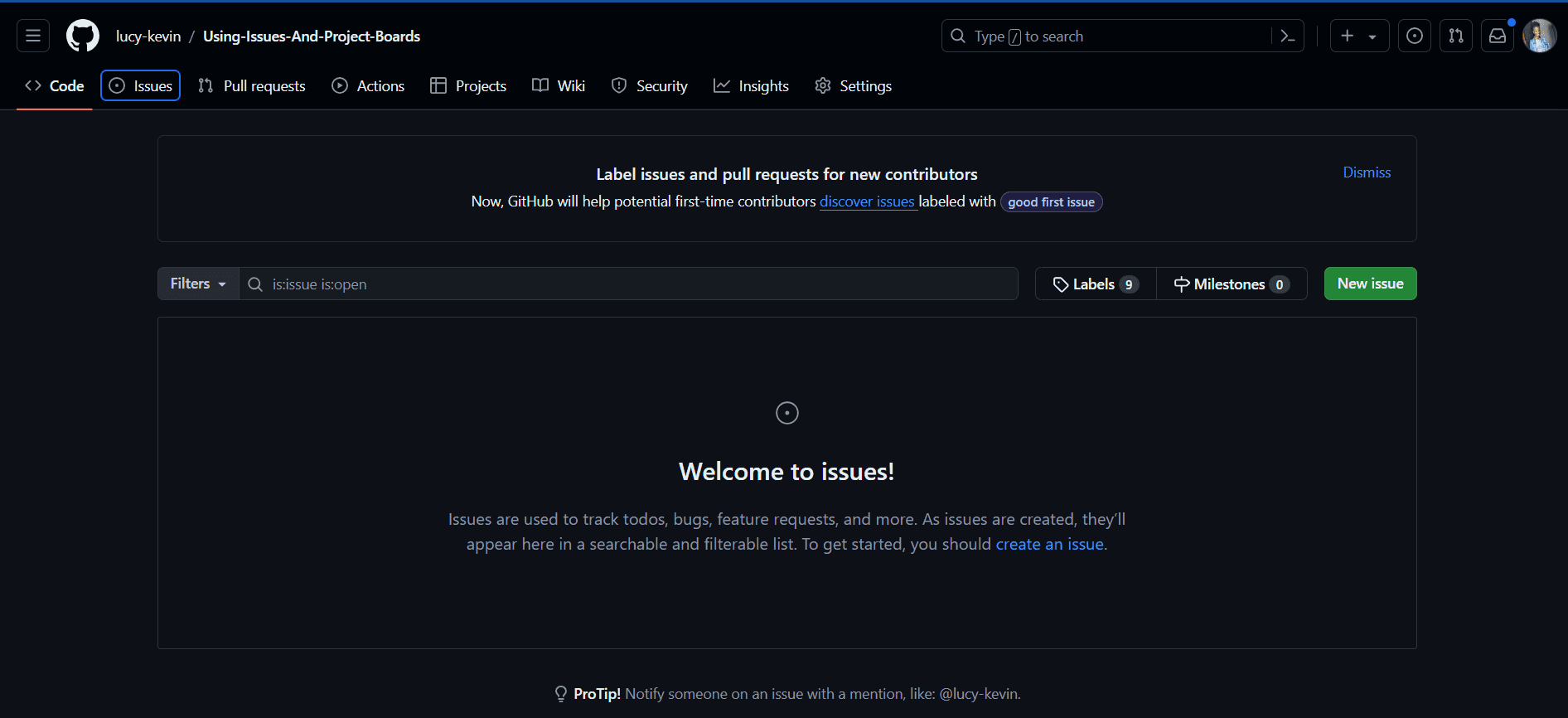The image size is (1568, 718).
Task: Open the pull requests shortcut icon in header
Action: click(1456, 36)
